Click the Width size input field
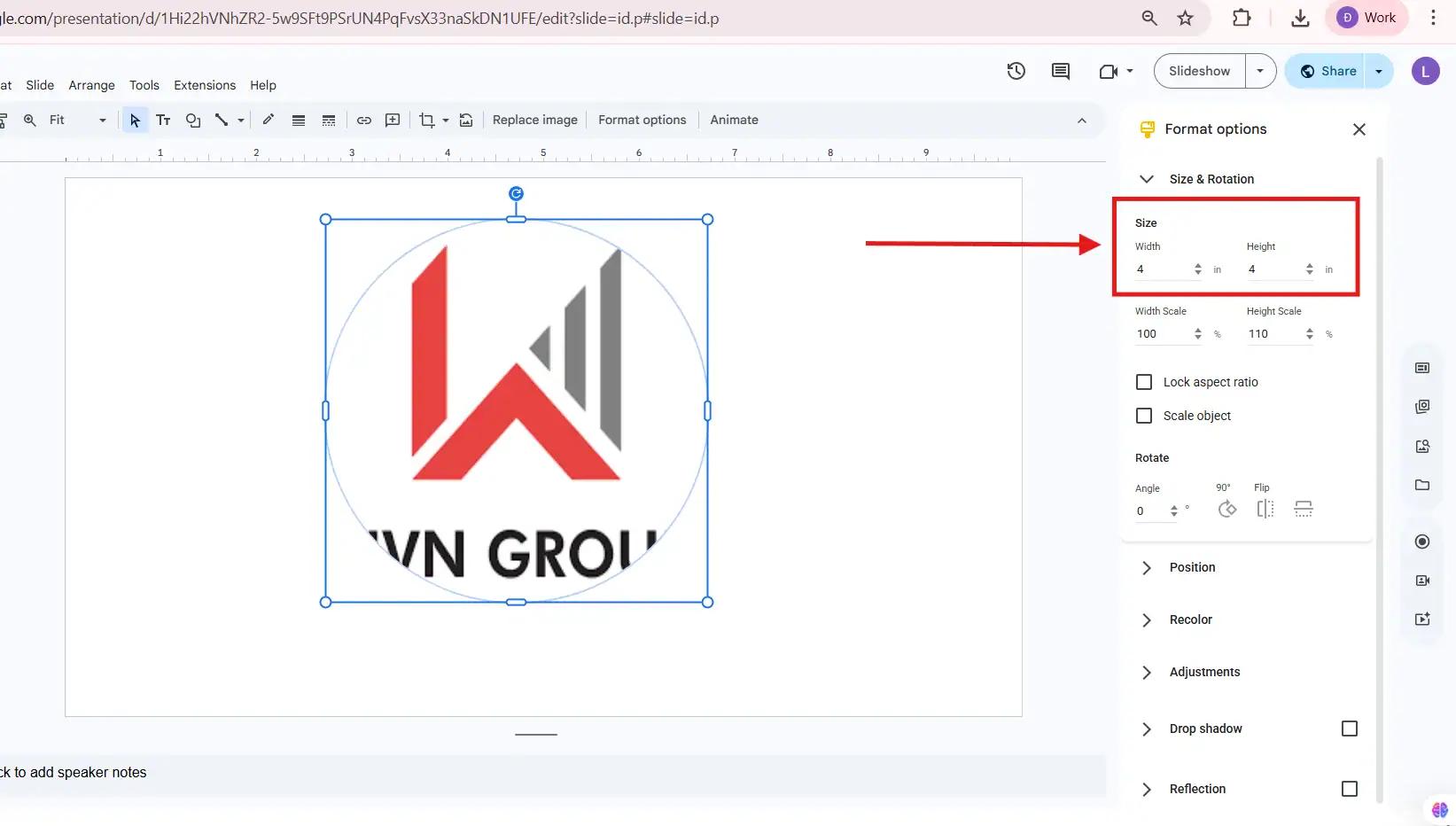The image size is (1456, 826). click(x=1161, y=269)
